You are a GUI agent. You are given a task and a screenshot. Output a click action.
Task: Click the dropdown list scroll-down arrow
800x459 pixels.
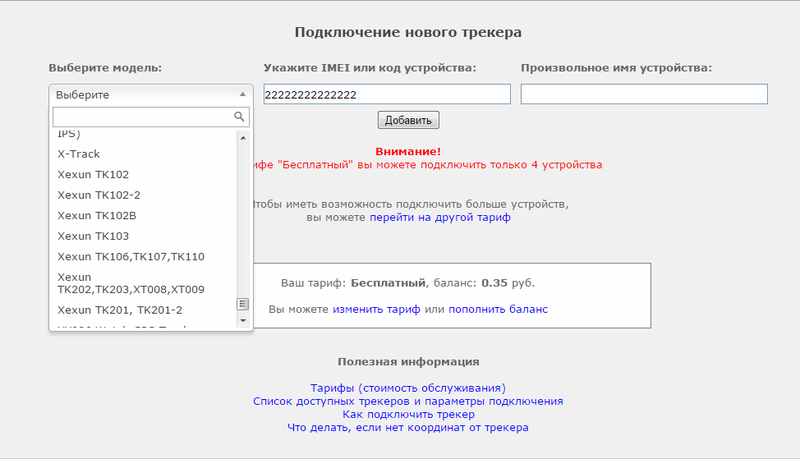[241, 321]
